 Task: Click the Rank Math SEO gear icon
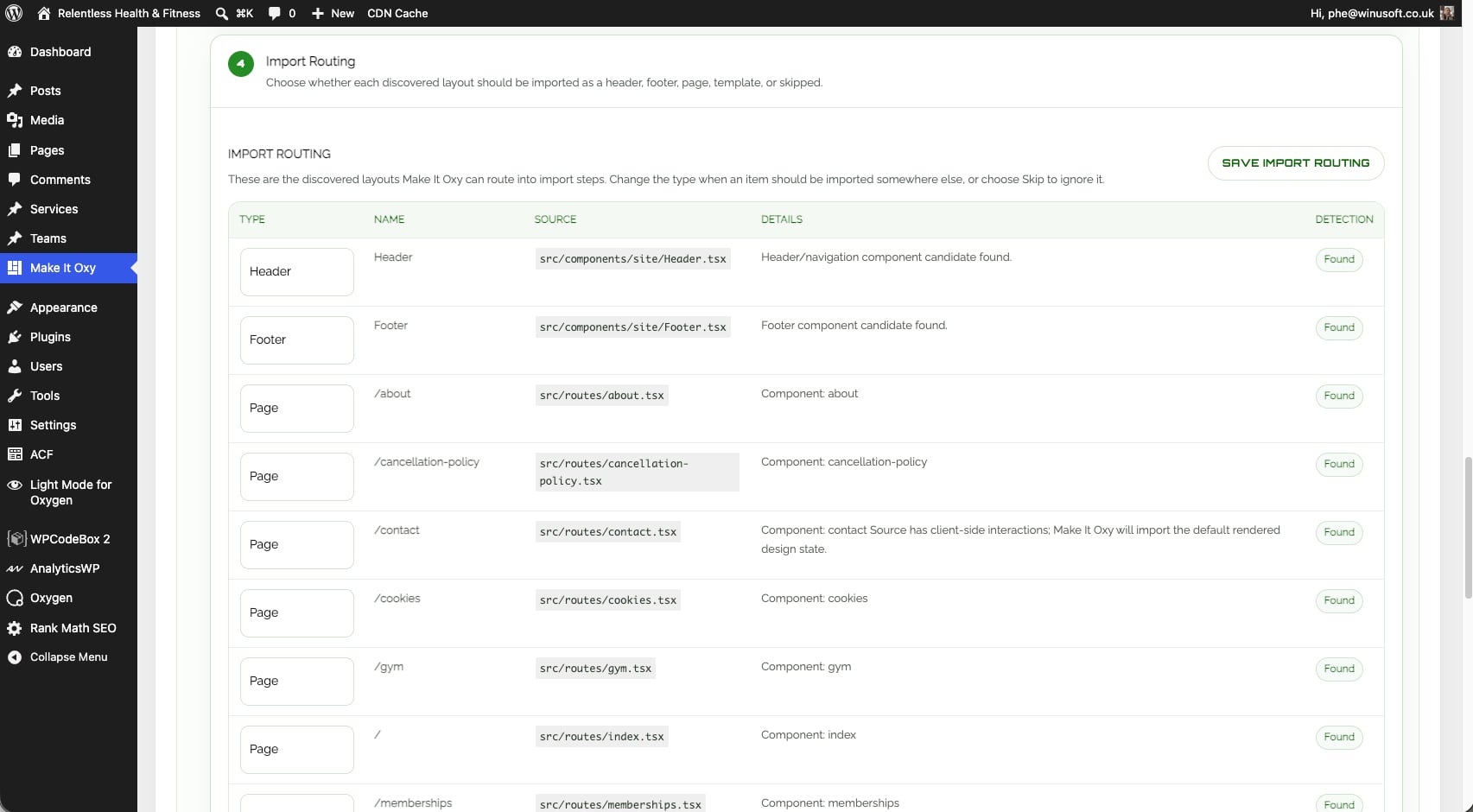[x=15, y=628]
